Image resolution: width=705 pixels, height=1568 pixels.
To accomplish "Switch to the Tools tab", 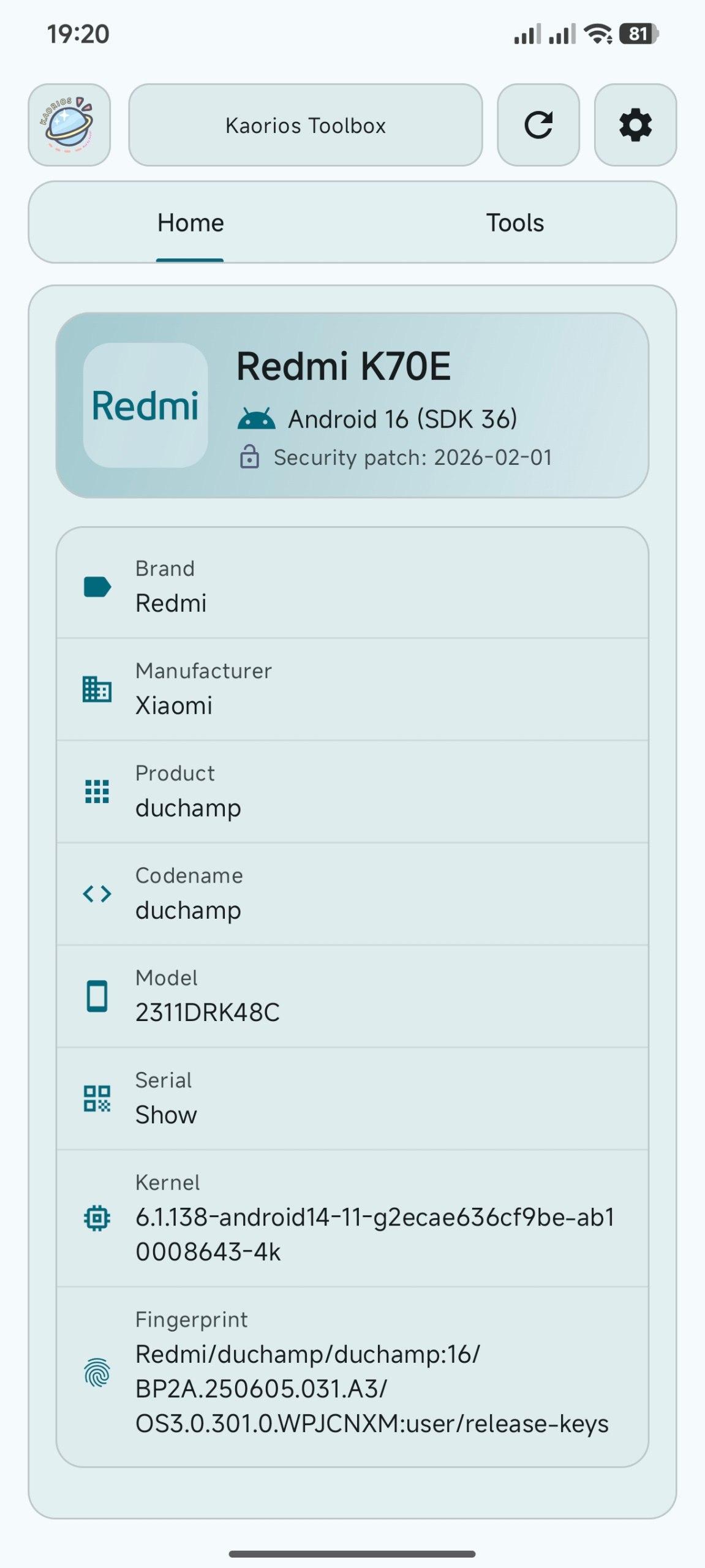I will tap(515, 223).
